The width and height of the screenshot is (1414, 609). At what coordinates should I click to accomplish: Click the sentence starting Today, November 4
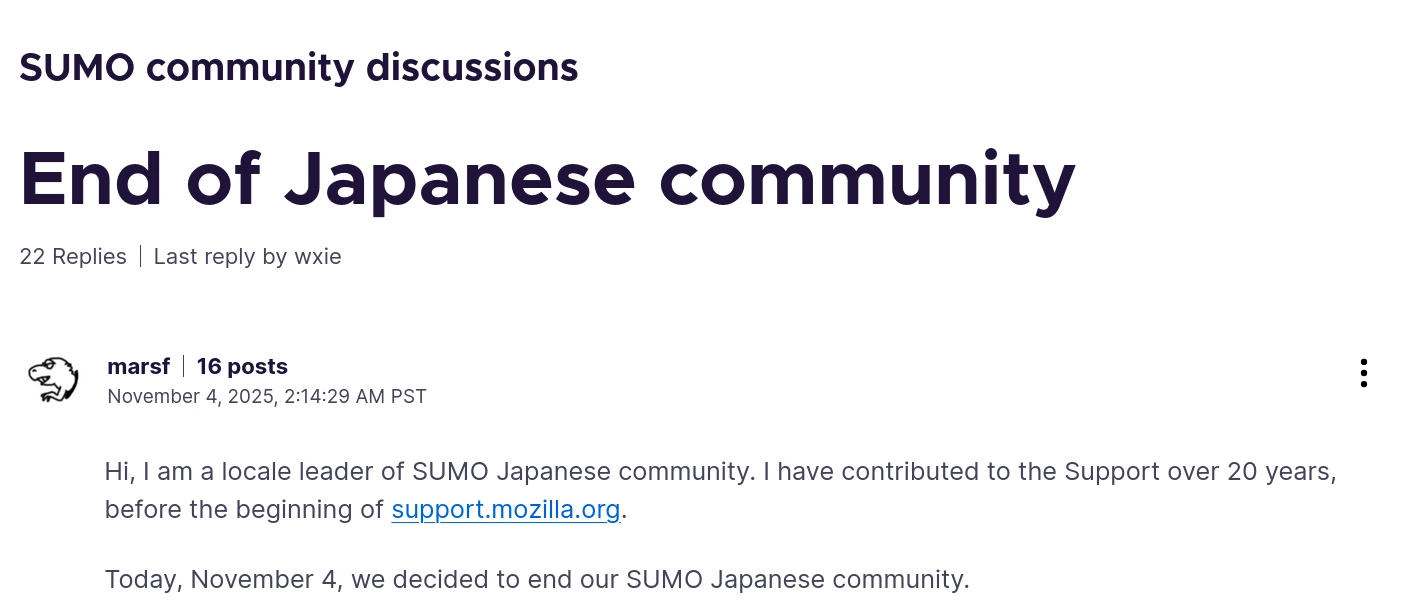click(x=537, y=579)
